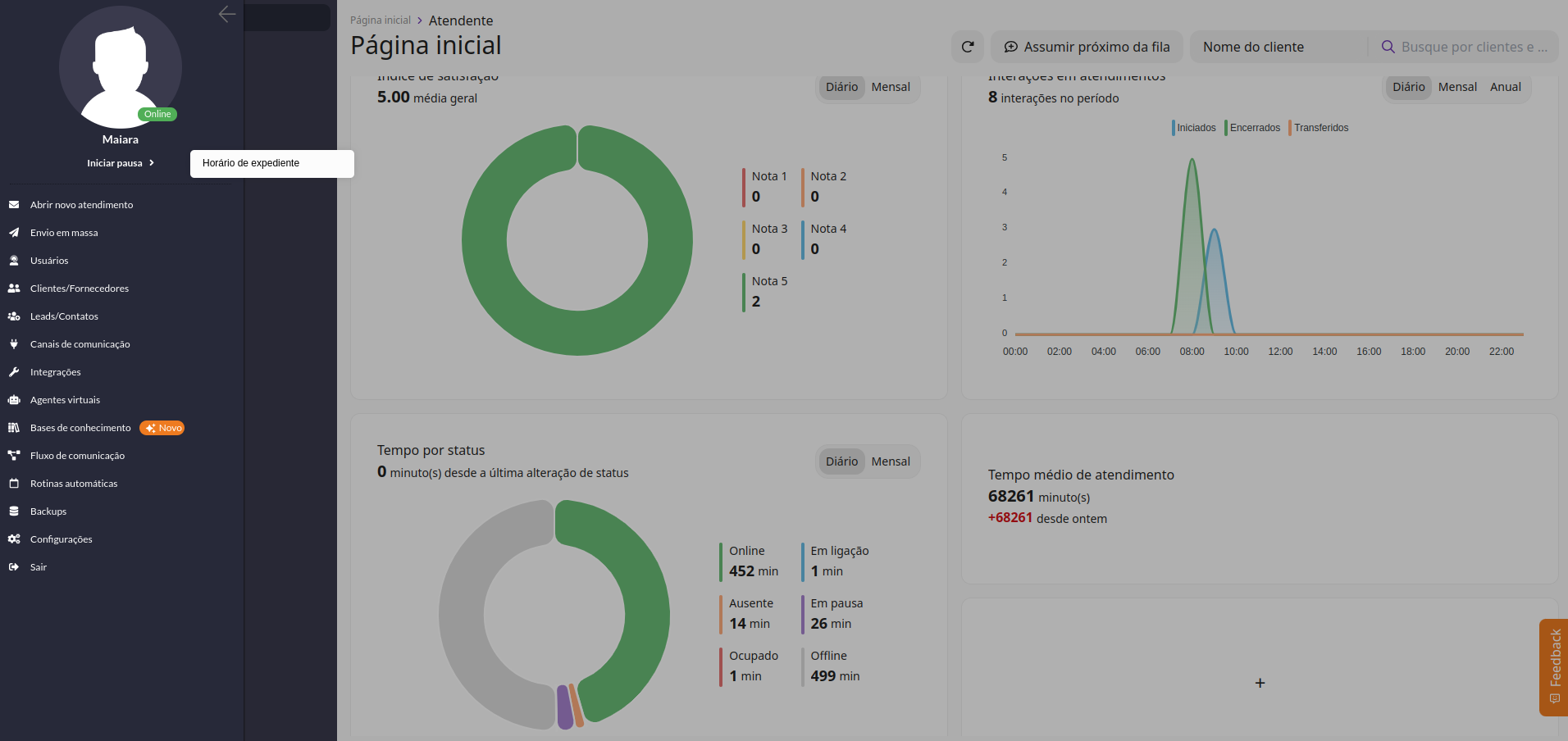This screenshot has width=1568, height=741.
Task: Click Assumir próximo da fila button
Action: pyautogui.click(x=1087, y=47)
